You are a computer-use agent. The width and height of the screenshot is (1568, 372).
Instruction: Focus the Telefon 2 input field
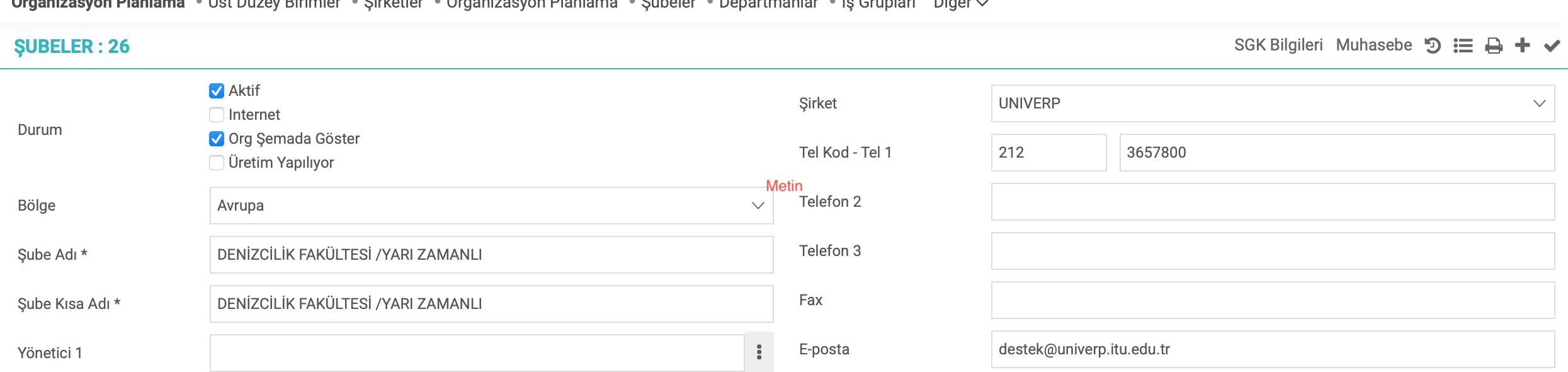1273,202
